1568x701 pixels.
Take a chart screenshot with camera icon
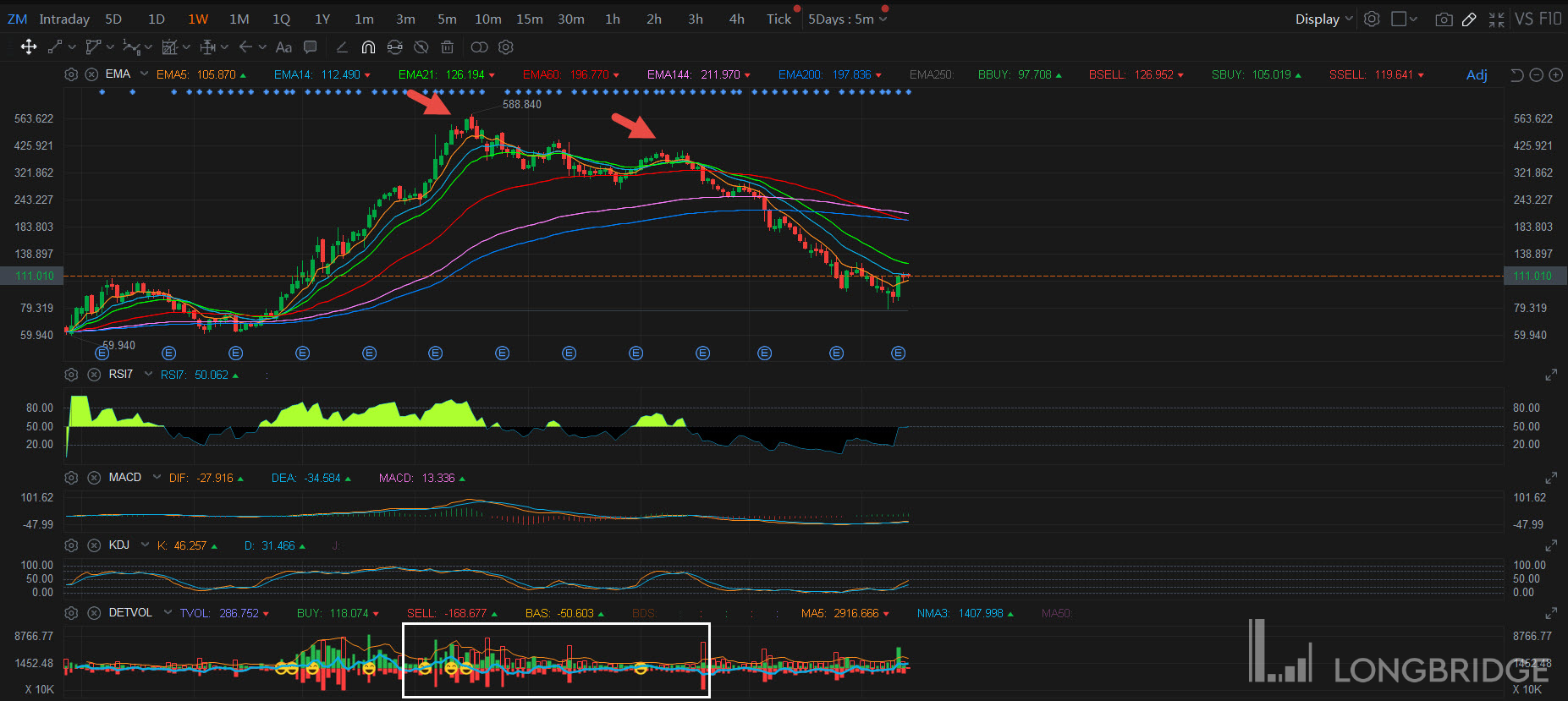[x=1444, y=19]
